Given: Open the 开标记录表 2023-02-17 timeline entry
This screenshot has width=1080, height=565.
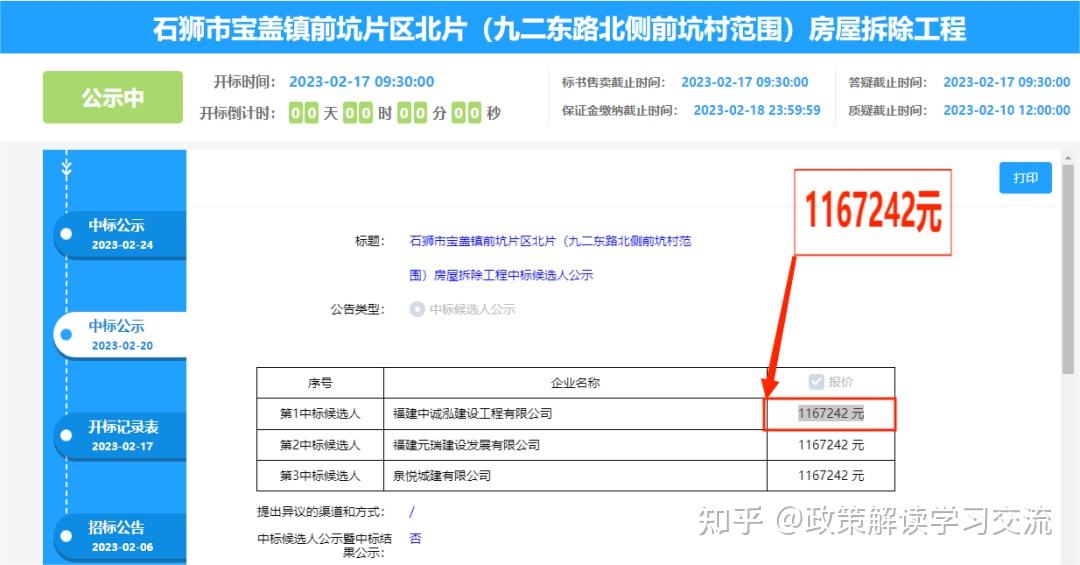Looking at the screenshot, I should (x=121, y=435).
